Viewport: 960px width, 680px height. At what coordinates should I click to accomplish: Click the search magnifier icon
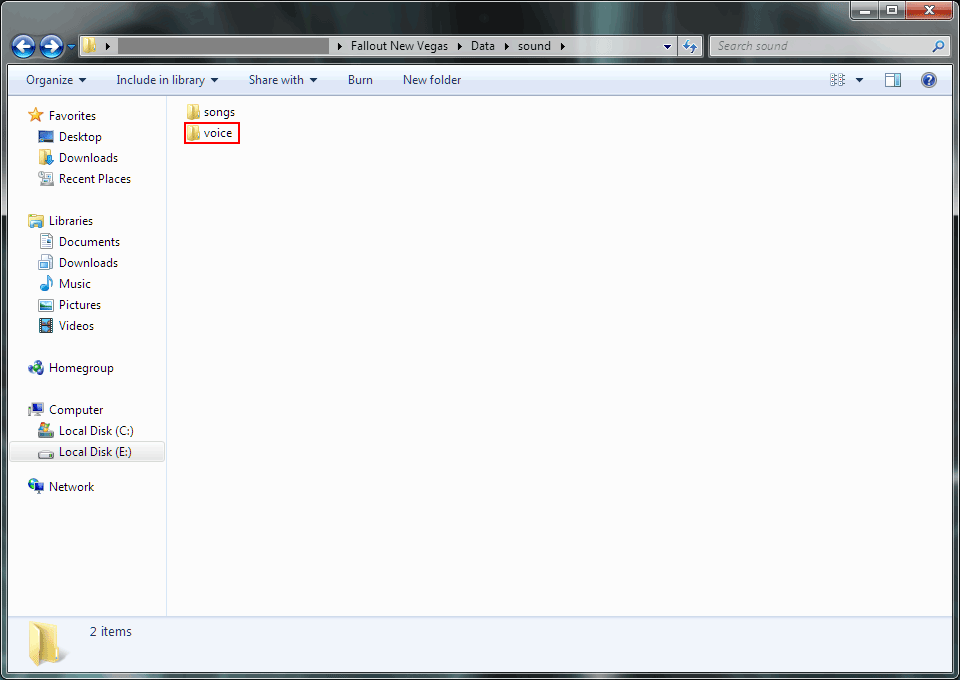pos(938,46)
